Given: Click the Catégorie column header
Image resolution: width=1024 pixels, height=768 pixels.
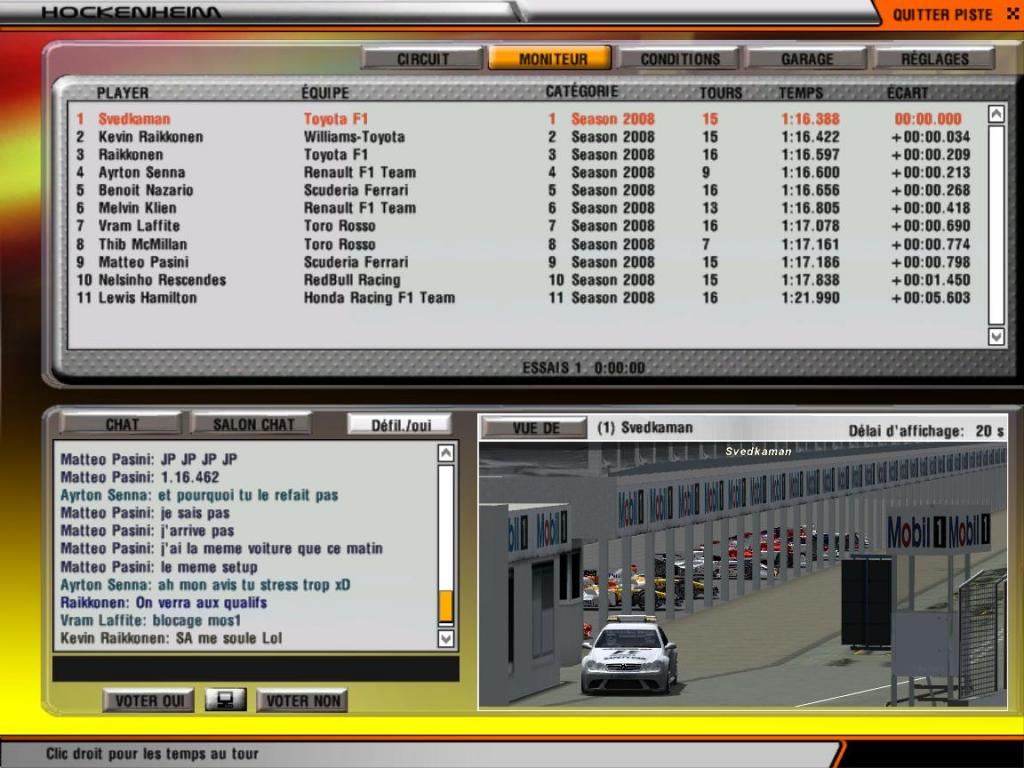Looking at the screenshot, I should pos(581,91).
